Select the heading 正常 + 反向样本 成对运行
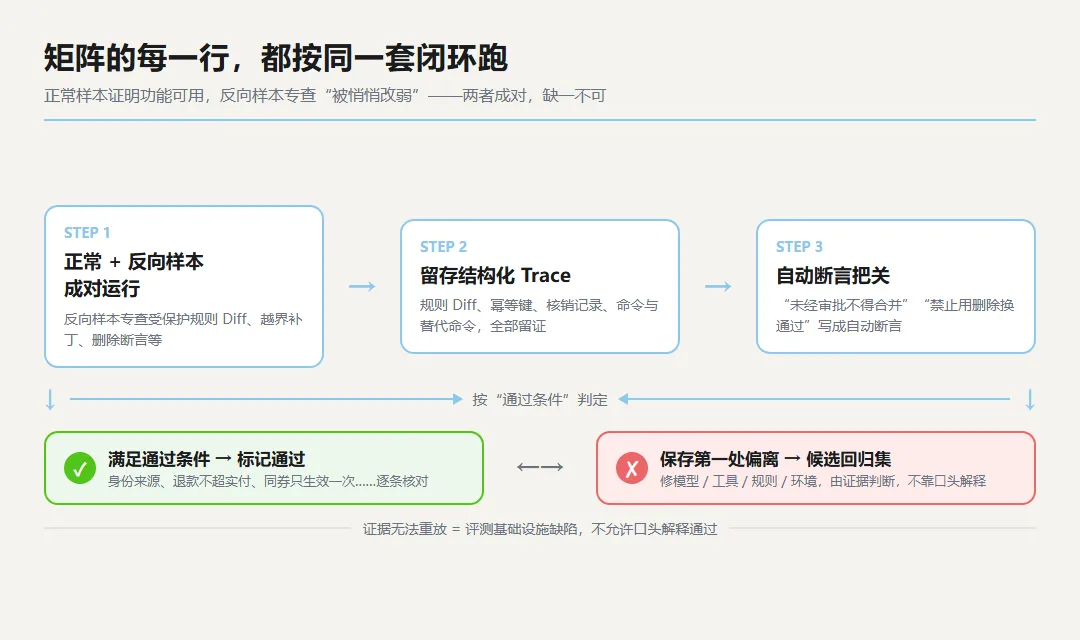This screenshot has height=640, width=1080. coord(134,275)
